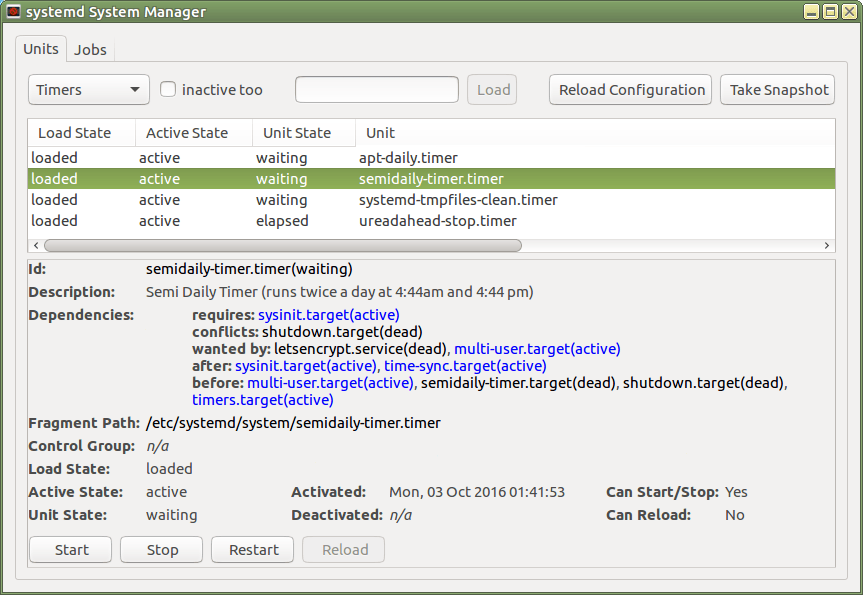Switch to the Jobs tab
The image size is (863, 595).
coord(90,50)
